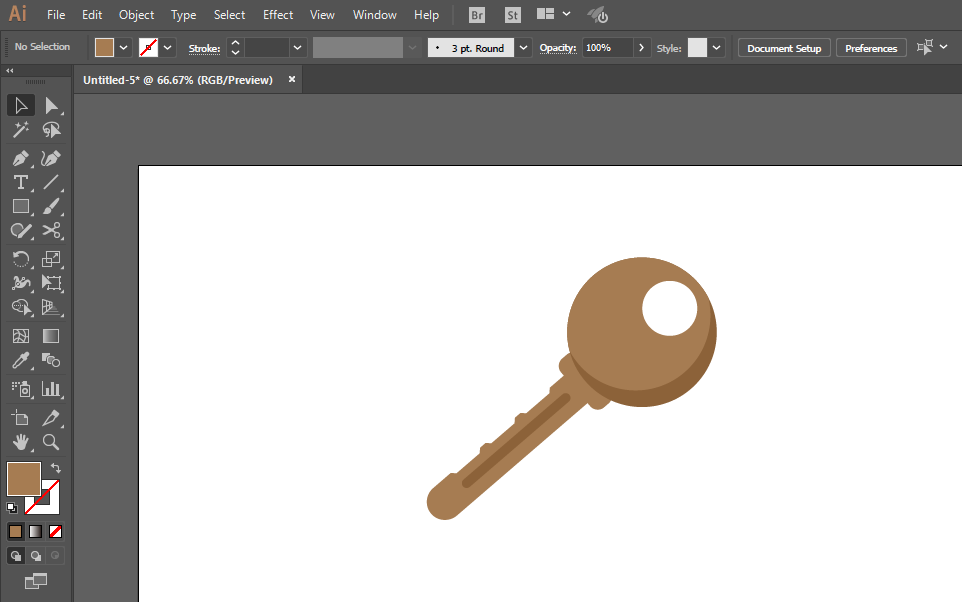Select the Pen tool
This screenshot has height=602, width=962.
tap(20, 158)
